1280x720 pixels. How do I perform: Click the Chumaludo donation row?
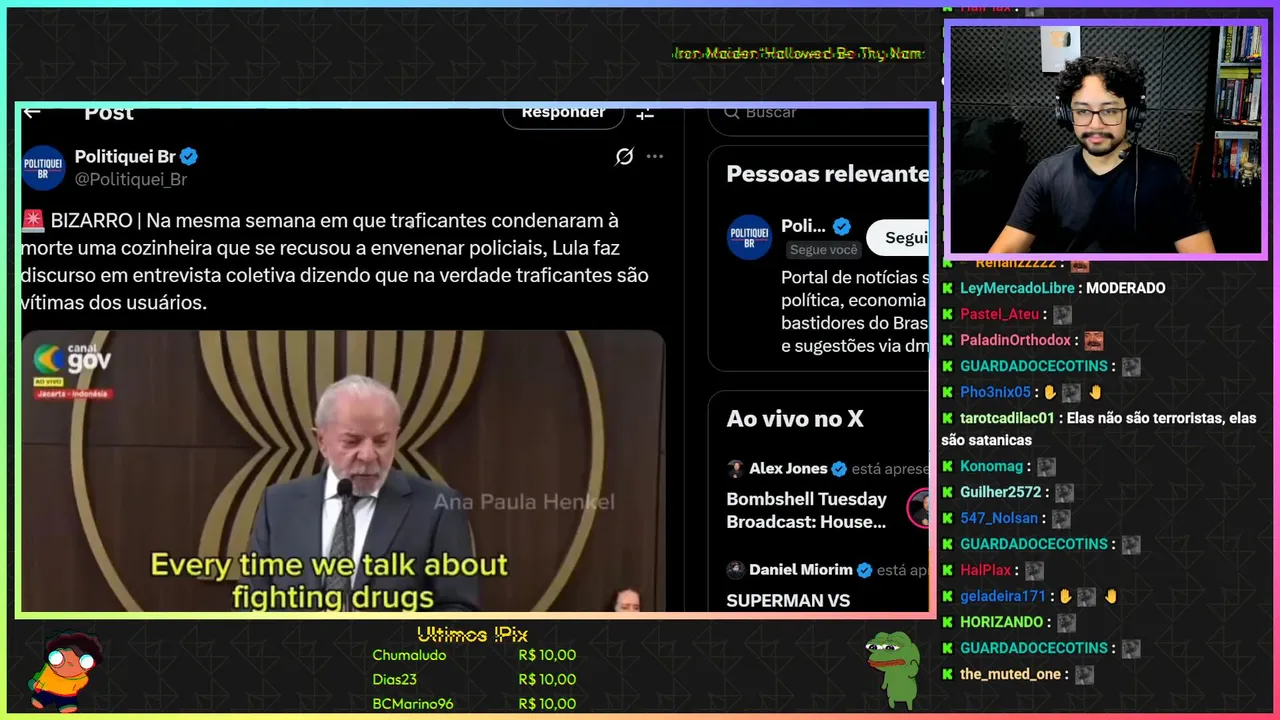pos(474,656)
